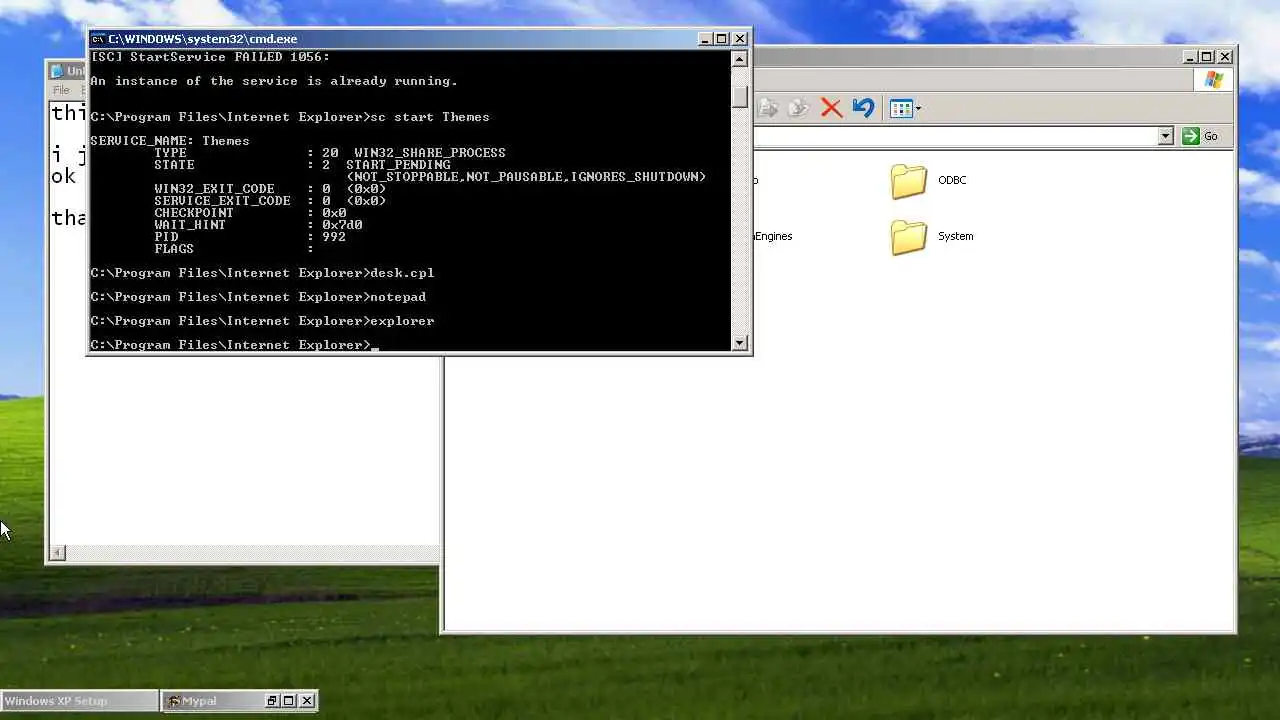Restore the minimized Mypal window
1280x720 pixels.
pos(271,701)
